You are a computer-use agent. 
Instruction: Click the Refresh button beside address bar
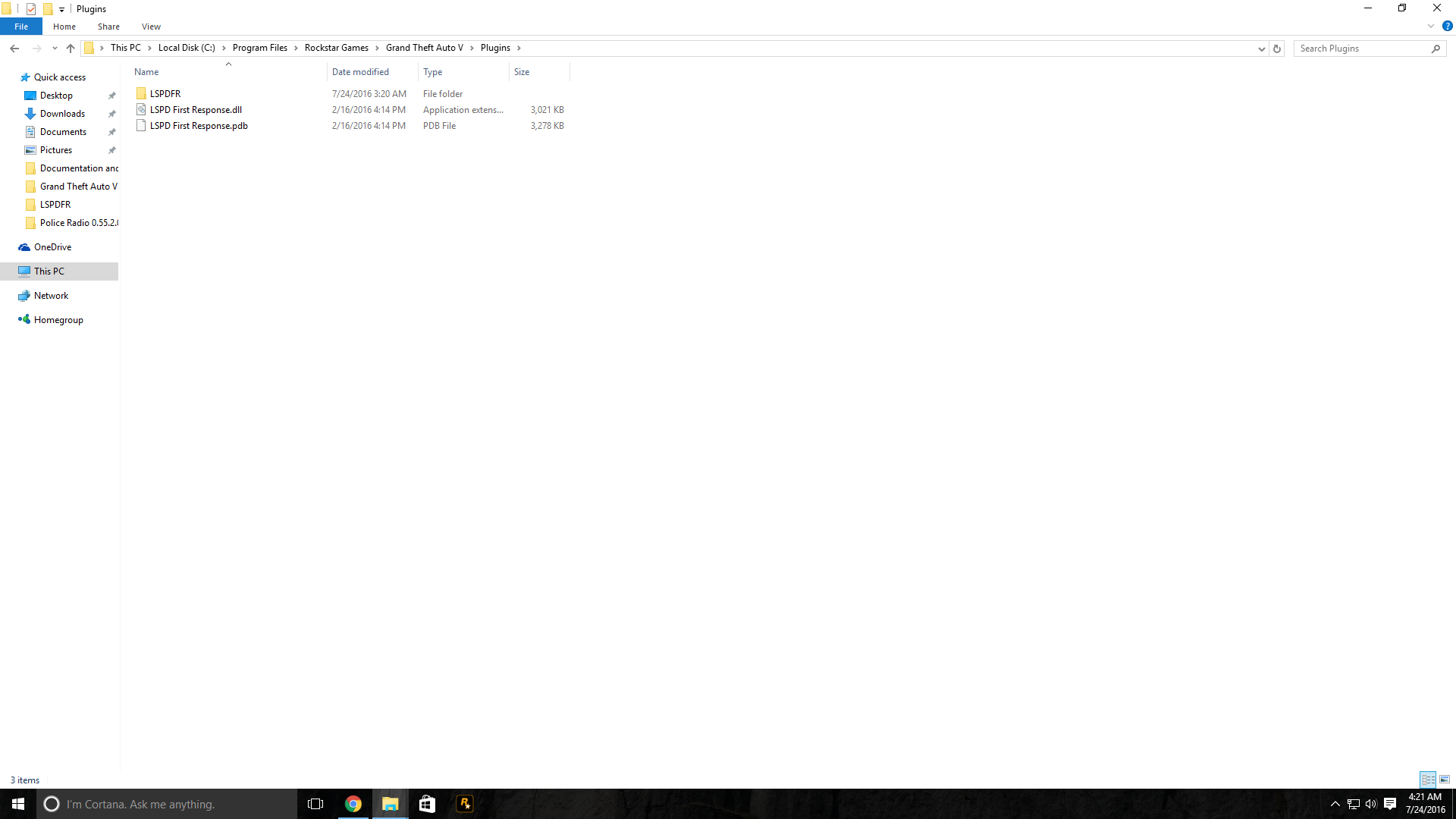point(1277,49)
